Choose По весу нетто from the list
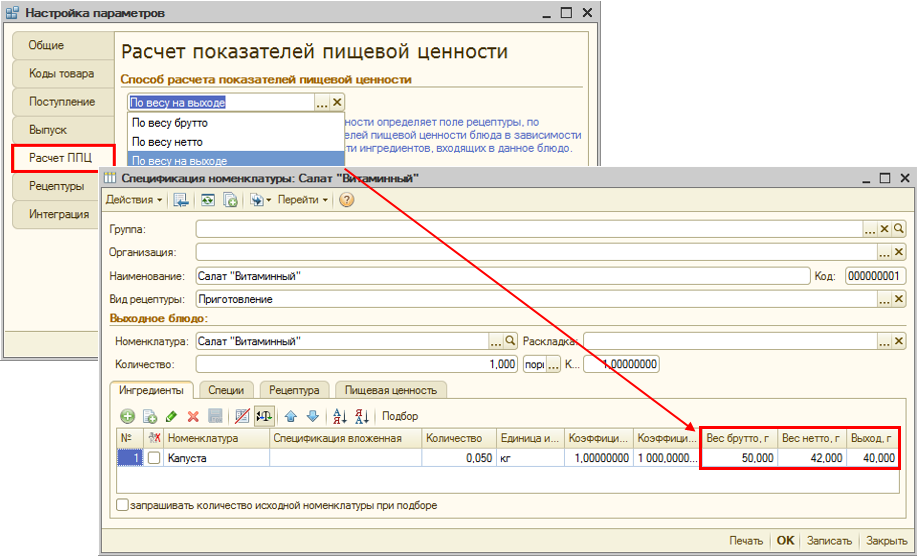 tap(168, 142)
